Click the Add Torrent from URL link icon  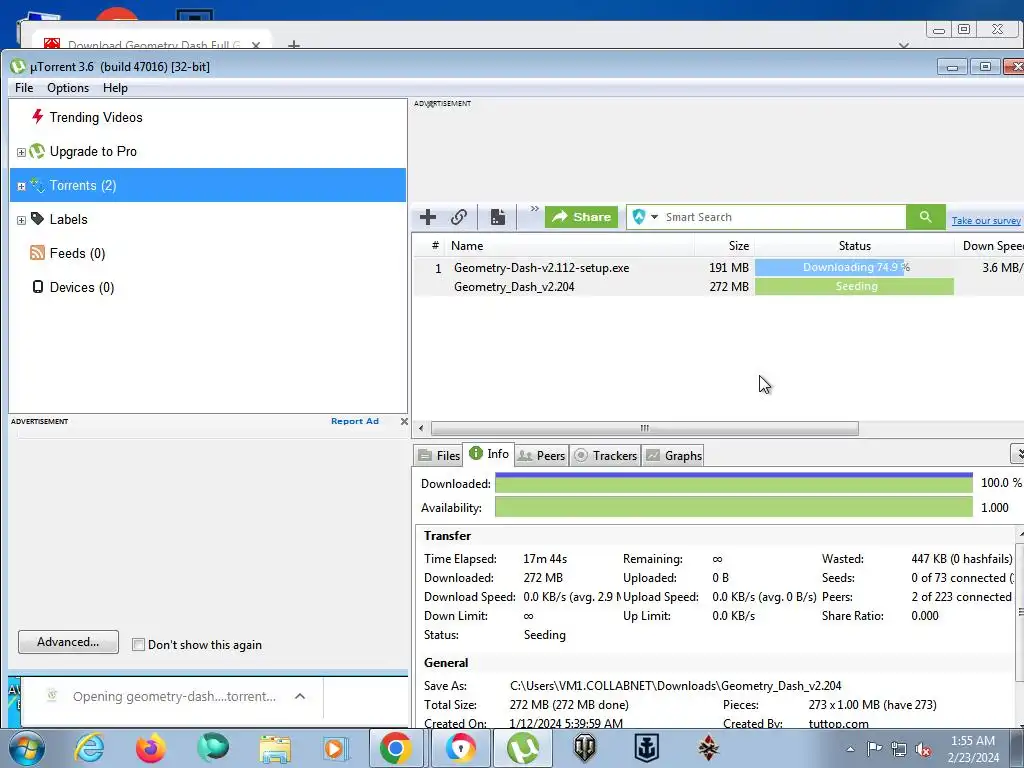coord(459,217)
